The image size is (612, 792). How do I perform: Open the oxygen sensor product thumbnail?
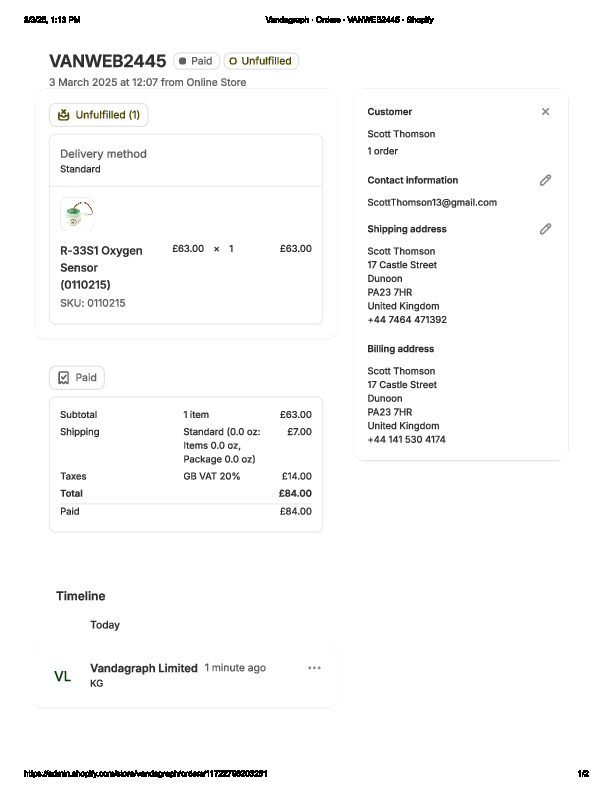point(77,214)
